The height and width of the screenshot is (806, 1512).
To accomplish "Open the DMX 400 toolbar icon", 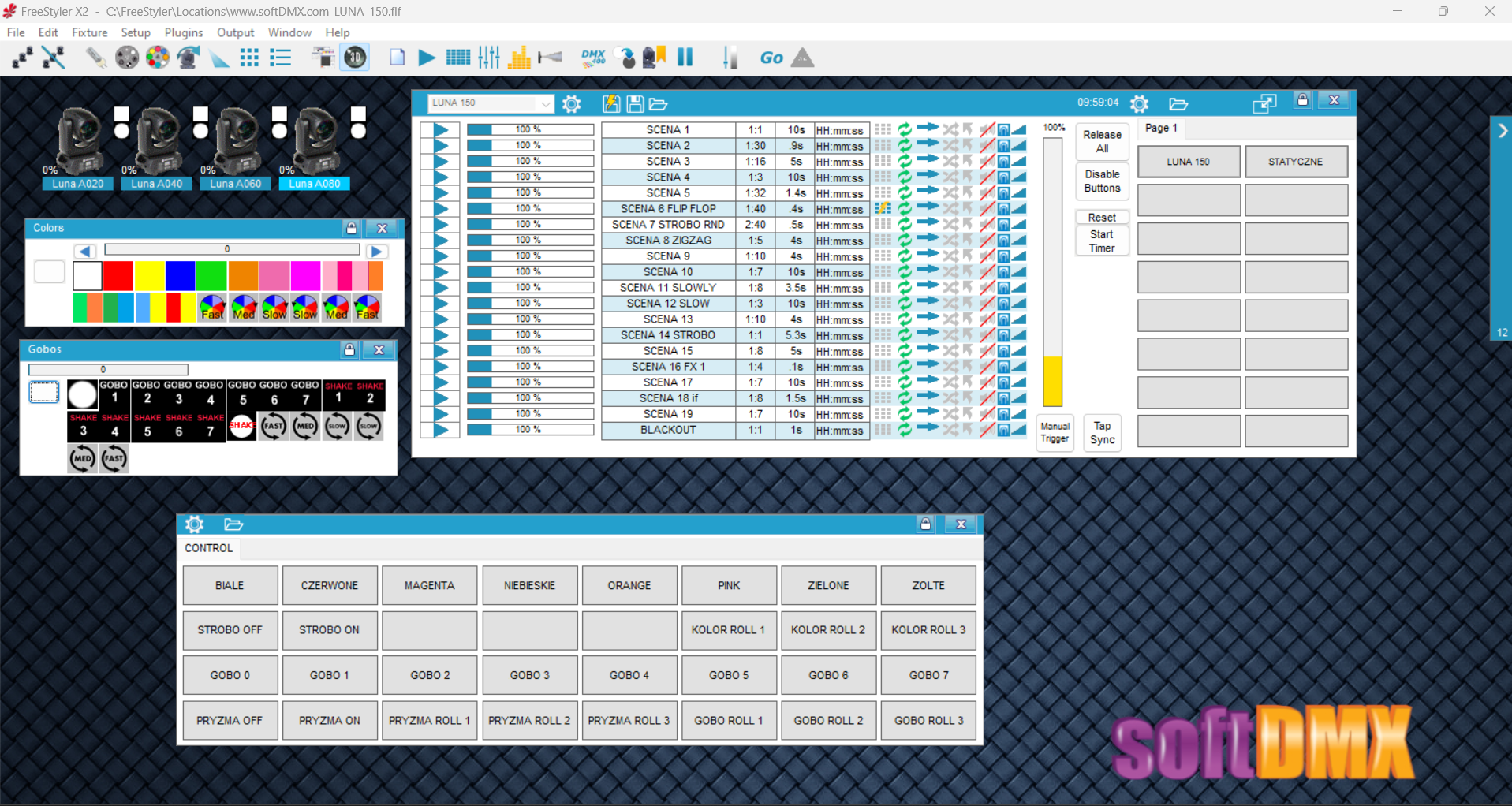I will [593, 58].
